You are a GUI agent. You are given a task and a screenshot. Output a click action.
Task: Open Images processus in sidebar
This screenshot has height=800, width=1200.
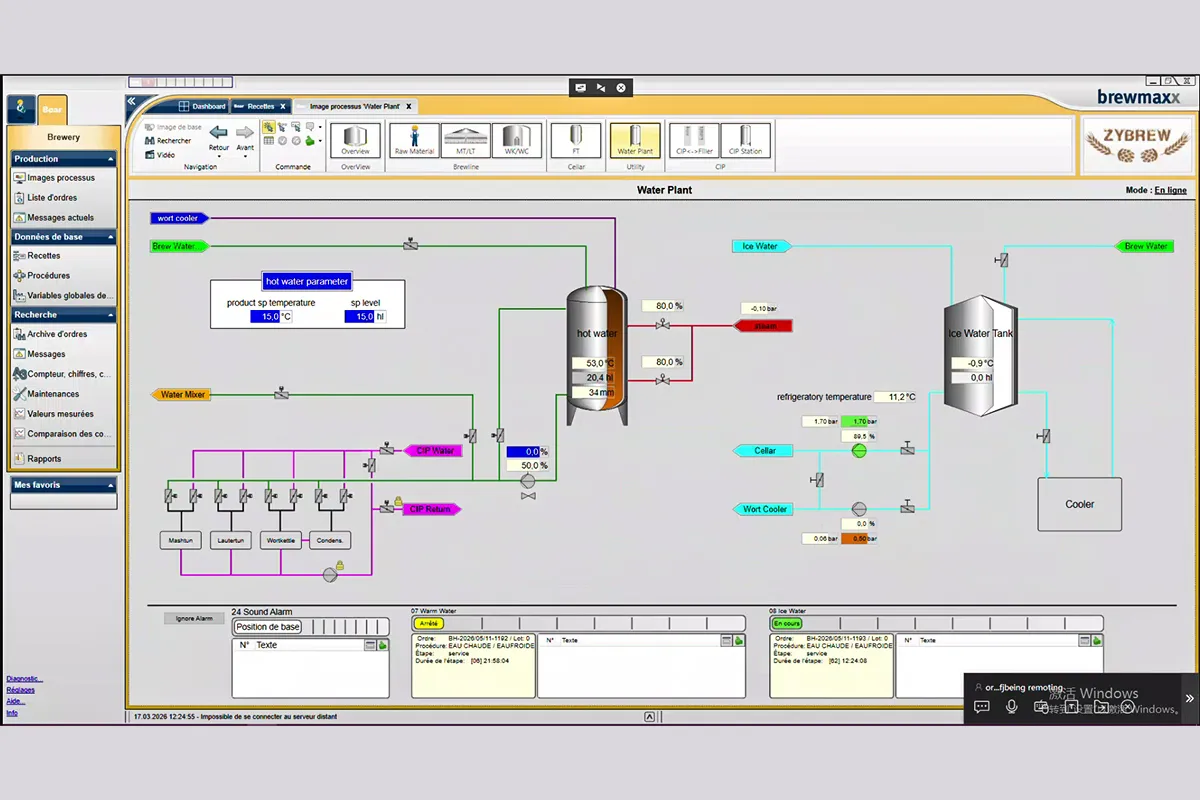(x=62, y=178)
